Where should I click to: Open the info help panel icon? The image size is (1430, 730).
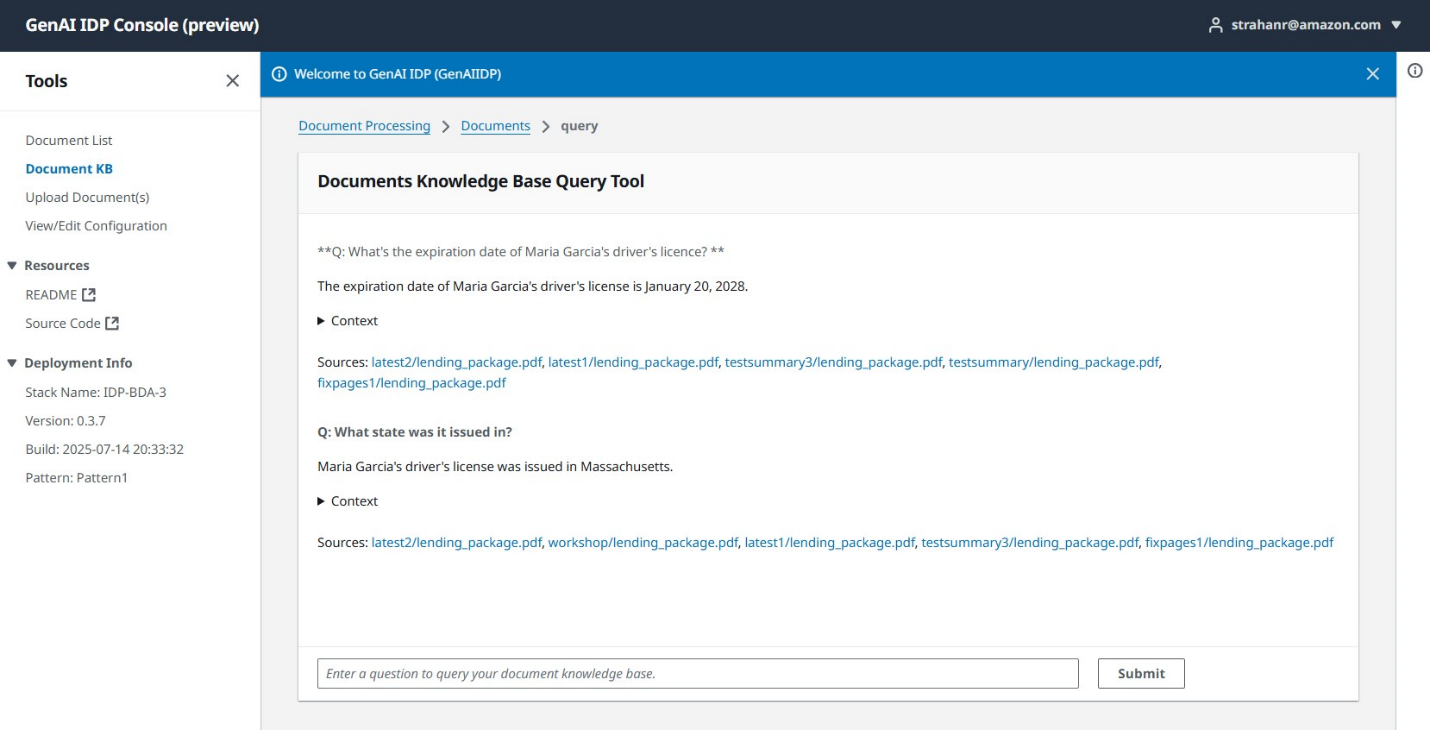tap(1415, 71)
